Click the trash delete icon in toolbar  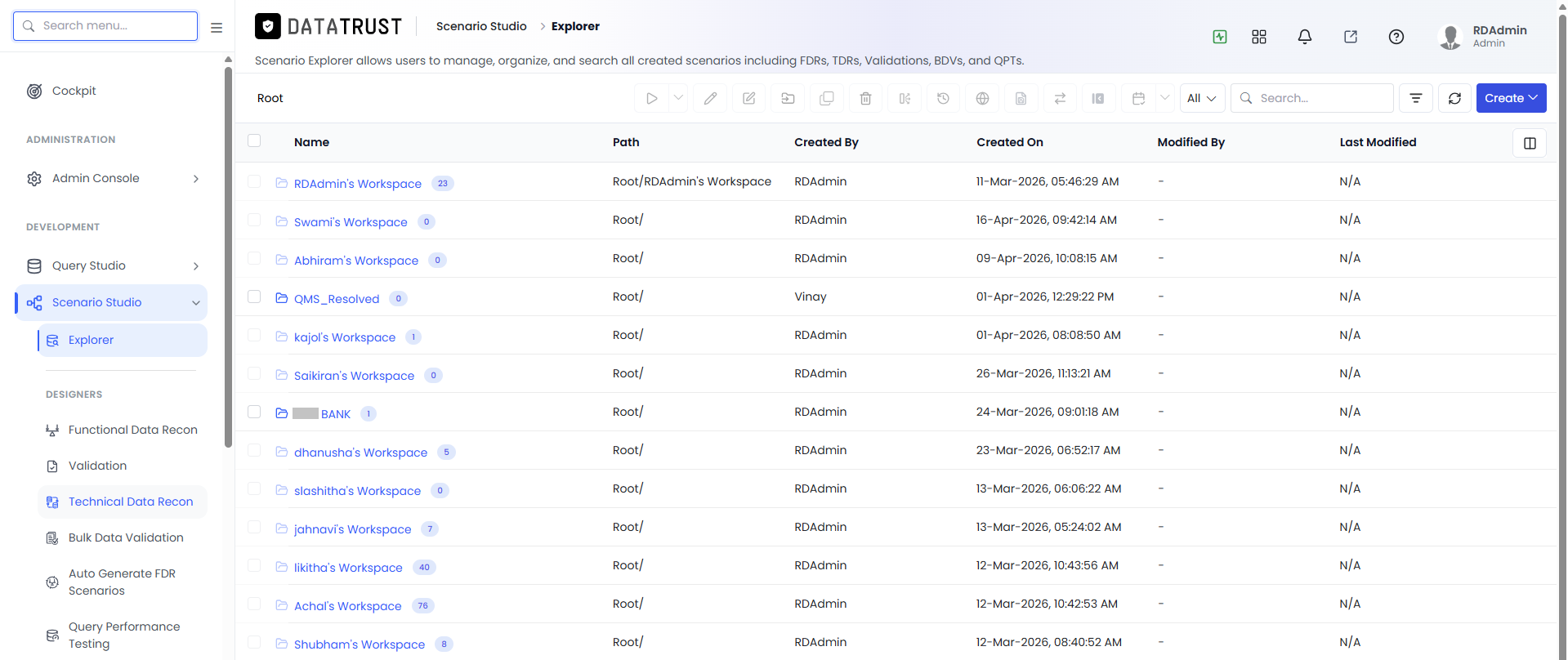tap(865, 98)
